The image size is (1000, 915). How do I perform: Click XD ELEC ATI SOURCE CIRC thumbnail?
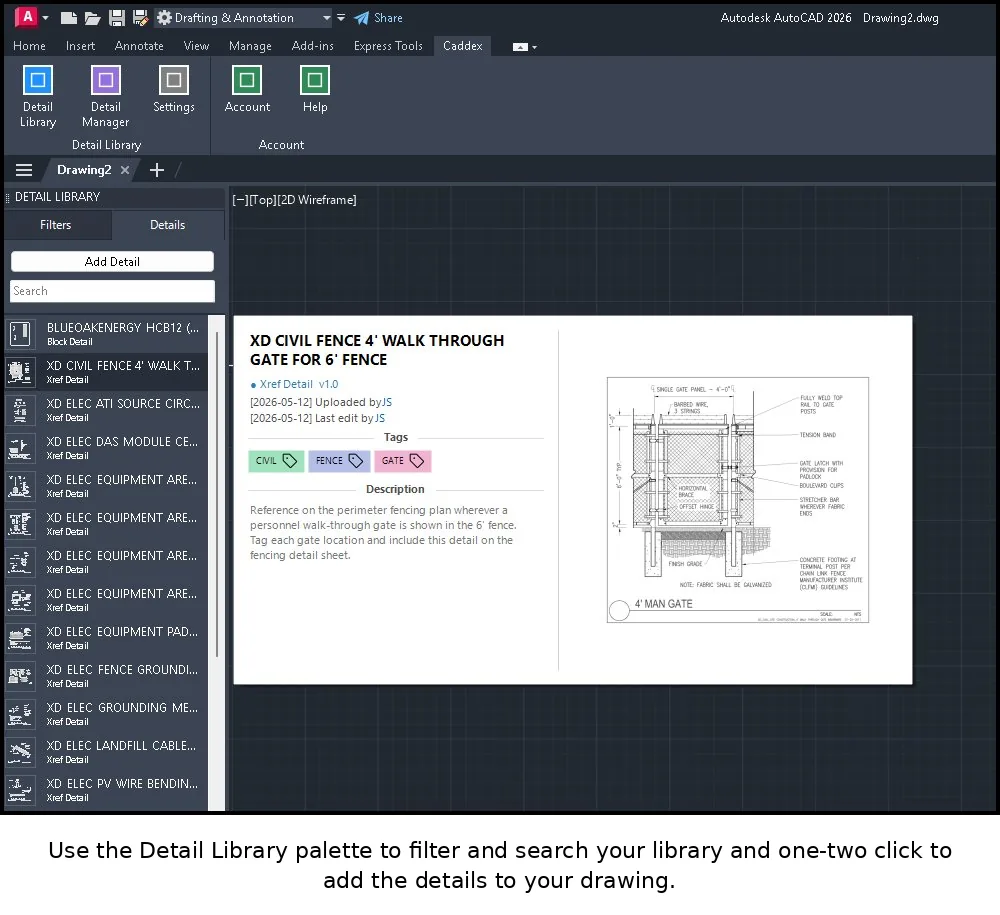point(20,410)
